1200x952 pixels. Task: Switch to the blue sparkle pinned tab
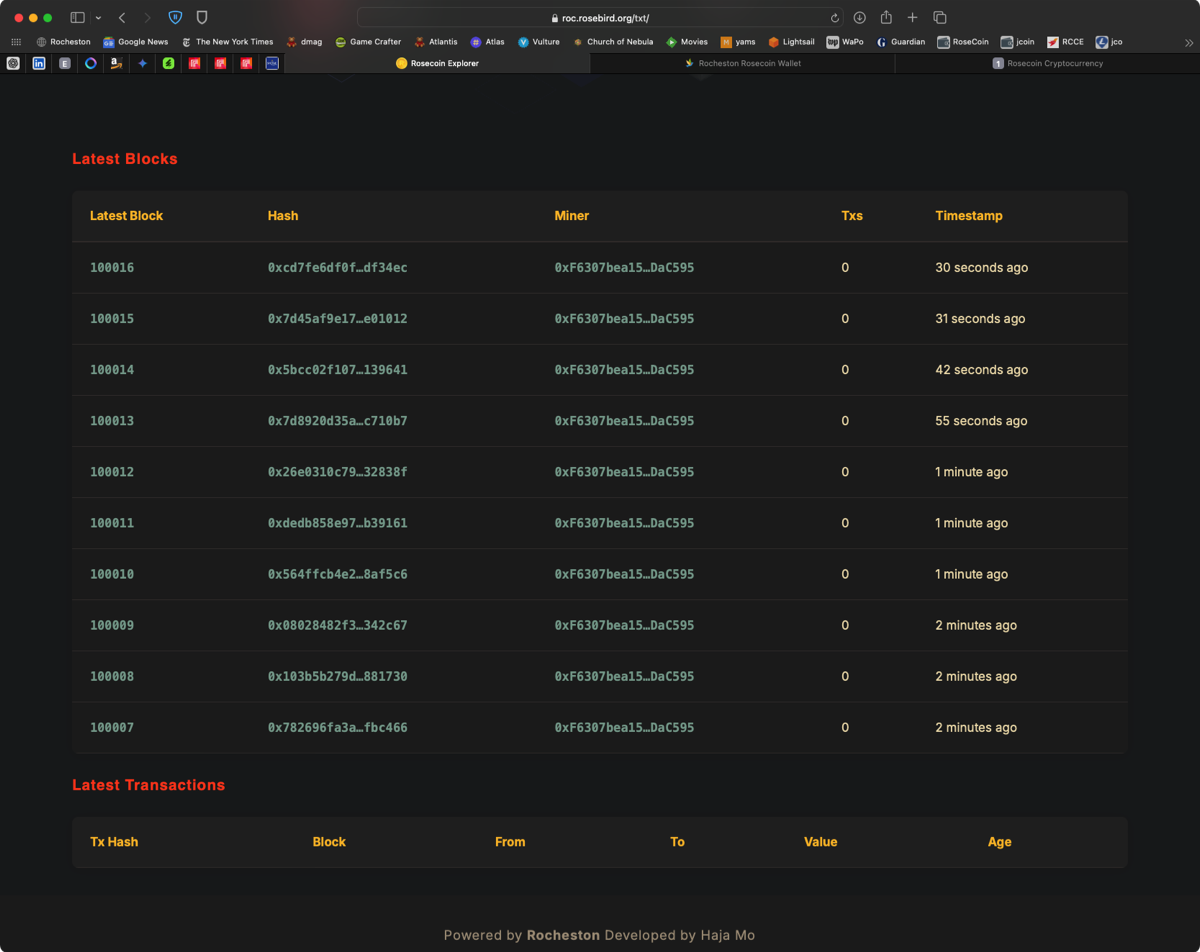143,63
